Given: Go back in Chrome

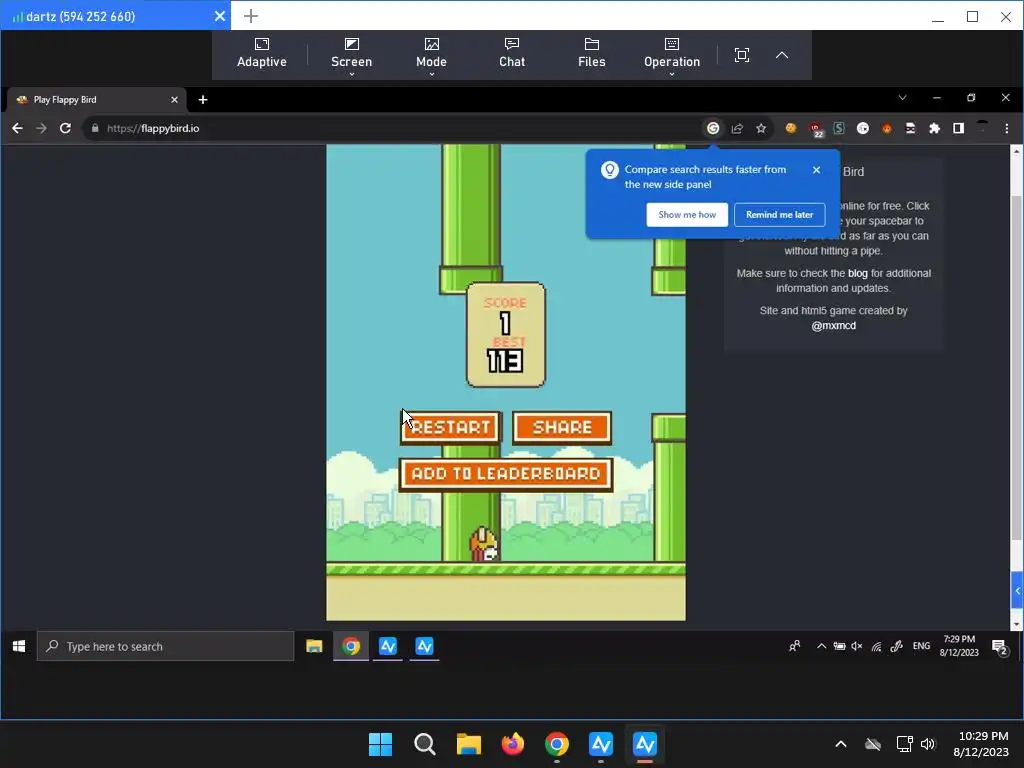Looking at the screenshot, I should [18, 128].
